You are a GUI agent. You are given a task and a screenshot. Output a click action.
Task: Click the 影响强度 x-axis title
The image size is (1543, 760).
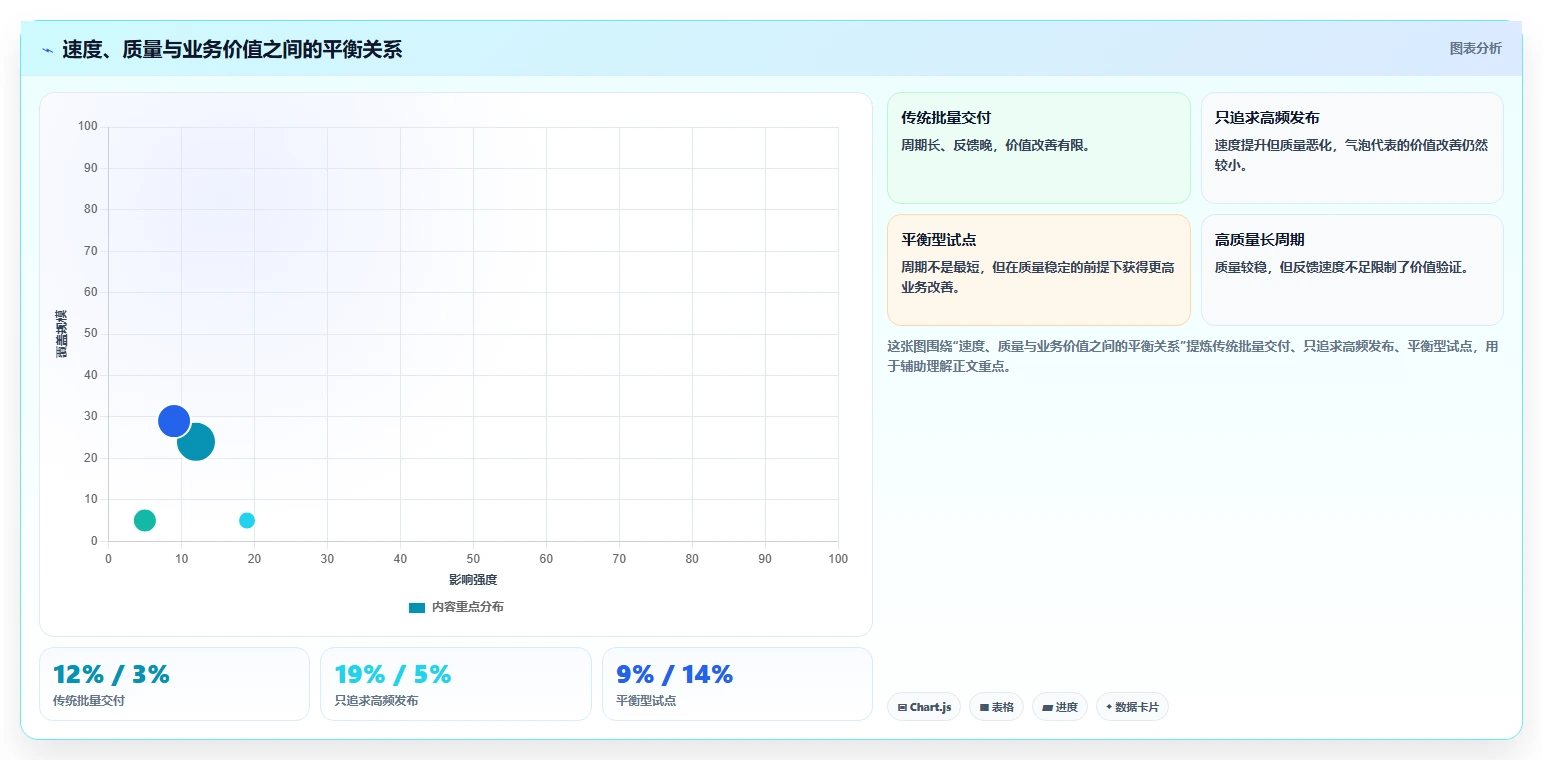pos(473,580)
